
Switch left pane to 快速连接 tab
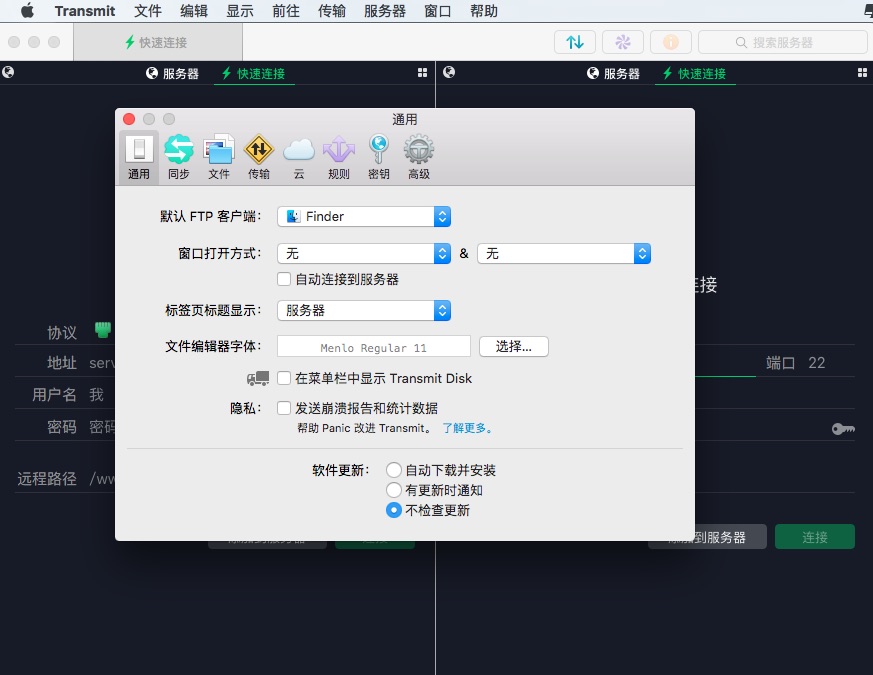[x=253, y=74]
